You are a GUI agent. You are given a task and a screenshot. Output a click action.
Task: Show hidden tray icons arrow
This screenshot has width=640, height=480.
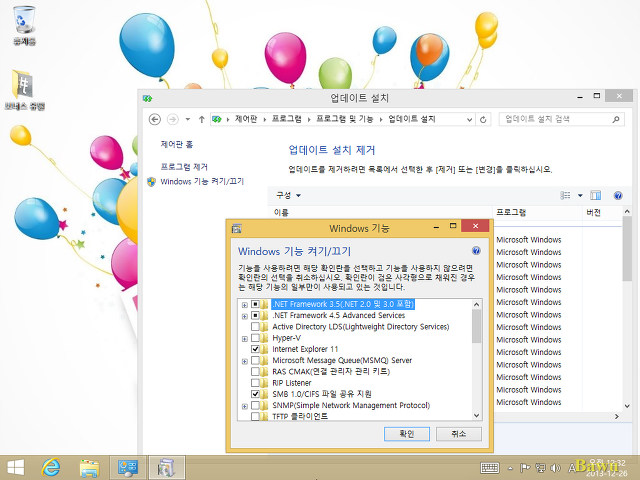[510, 468]
